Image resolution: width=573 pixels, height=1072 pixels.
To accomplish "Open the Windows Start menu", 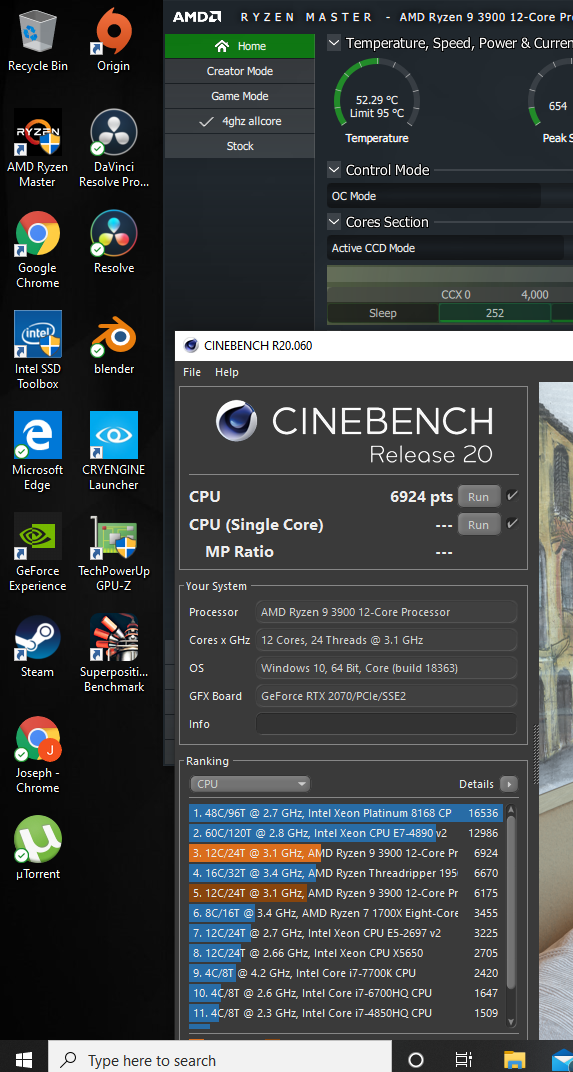I will [x=23, y=1058].
